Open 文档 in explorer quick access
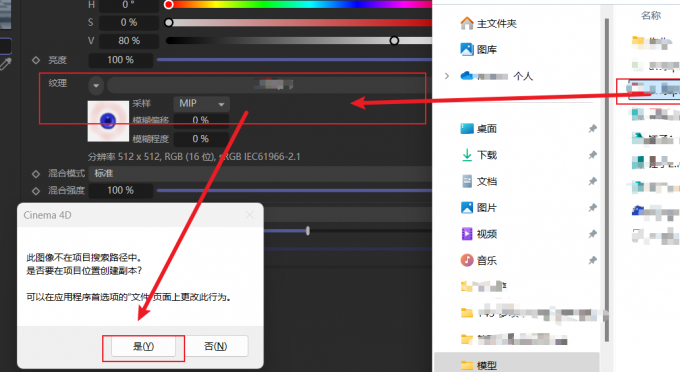Viewport: 680px width, 372px height. (478, 181)
